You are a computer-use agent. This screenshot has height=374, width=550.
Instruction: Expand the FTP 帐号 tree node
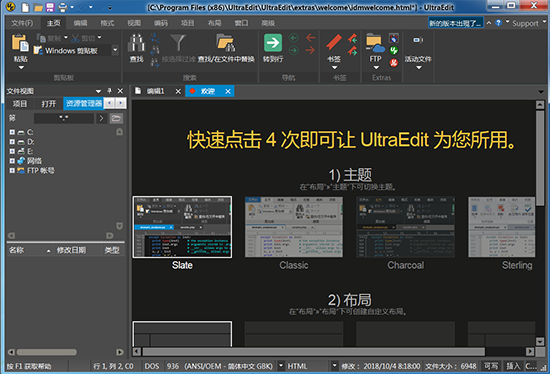click(x=12, y=171)
